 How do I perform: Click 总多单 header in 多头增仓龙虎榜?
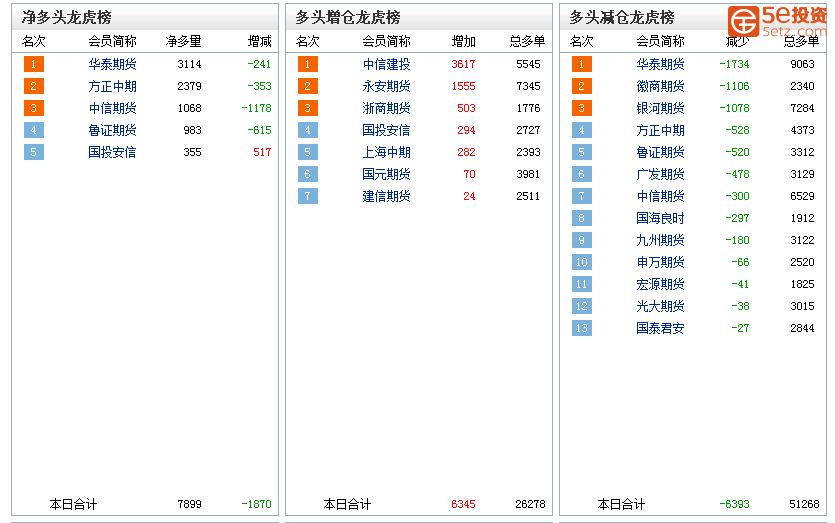pyautogui.click(x=527, y=41)
